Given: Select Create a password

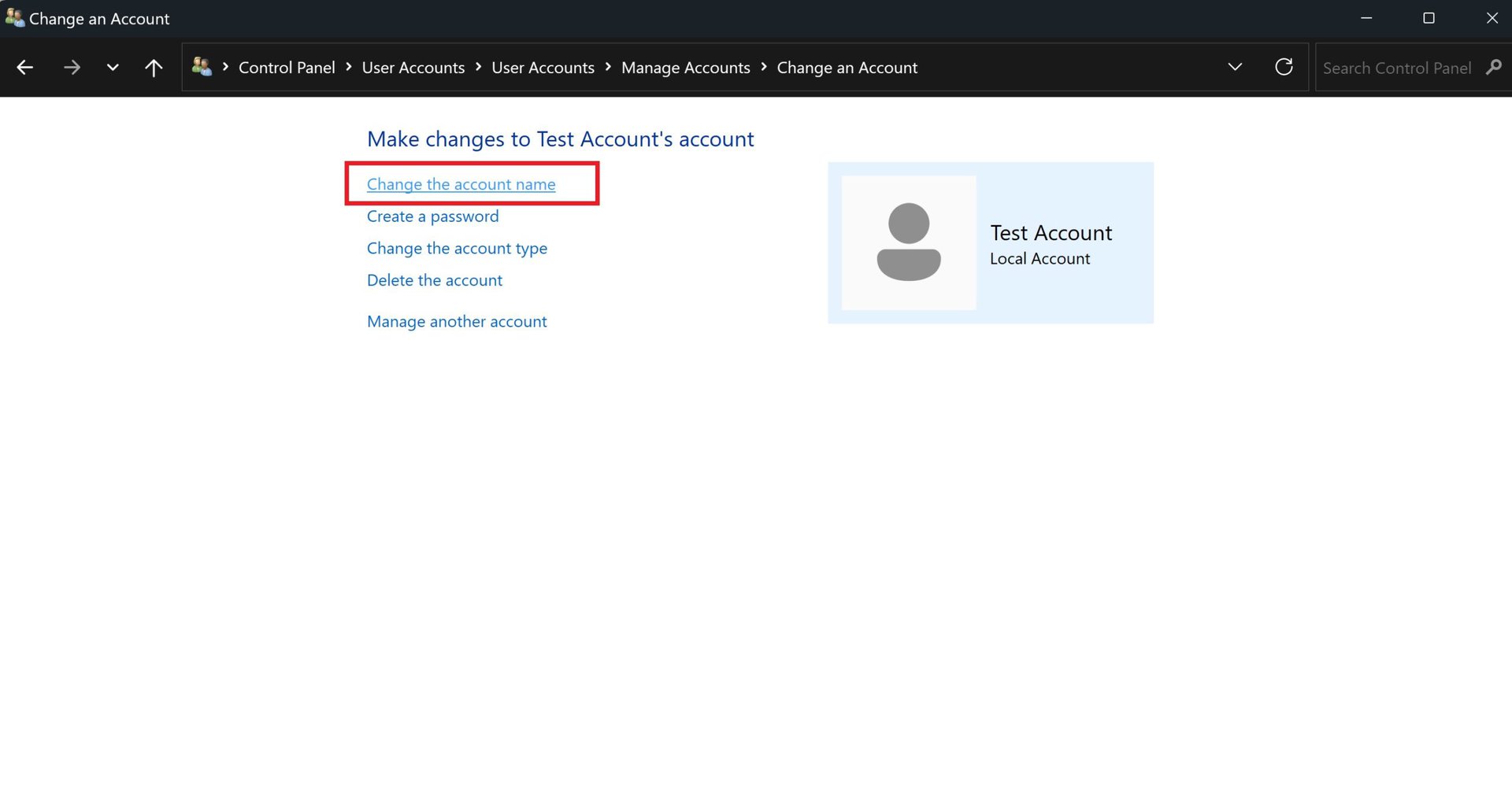Looking at the screenshot, I should (432, 216).
